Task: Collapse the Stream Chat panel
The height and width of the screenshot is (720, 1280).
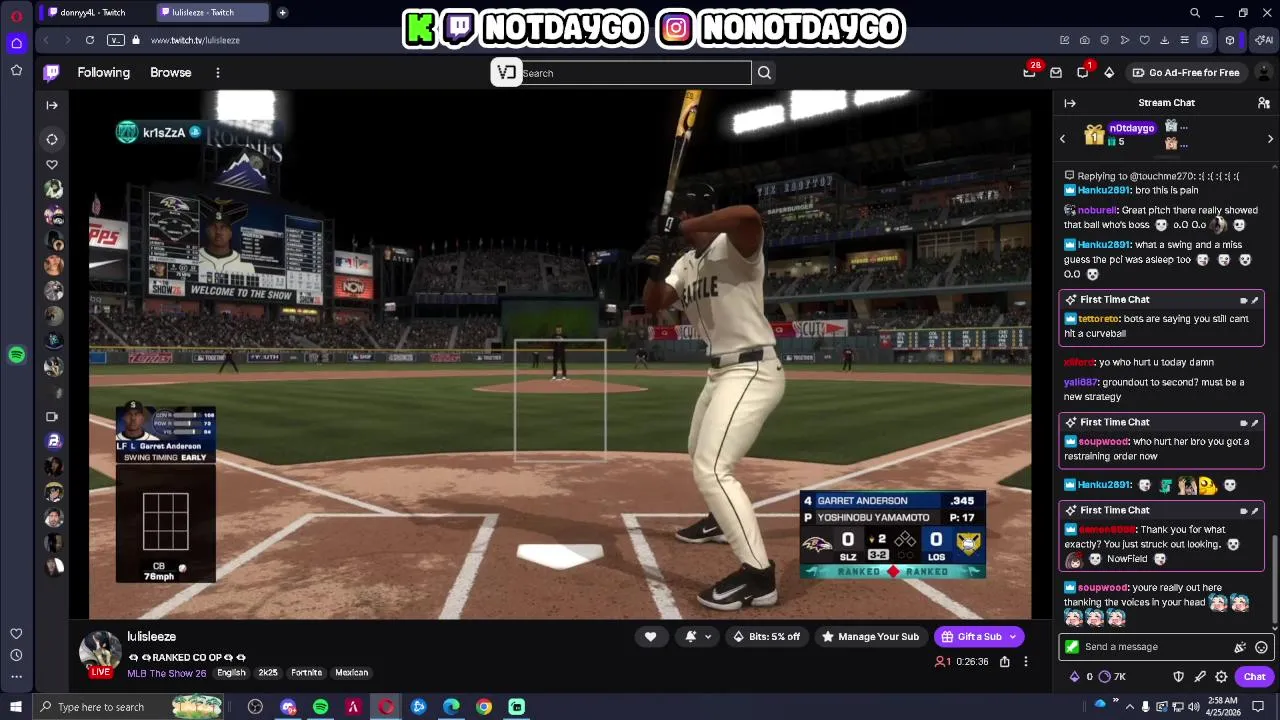Action: coord(1070,103)
